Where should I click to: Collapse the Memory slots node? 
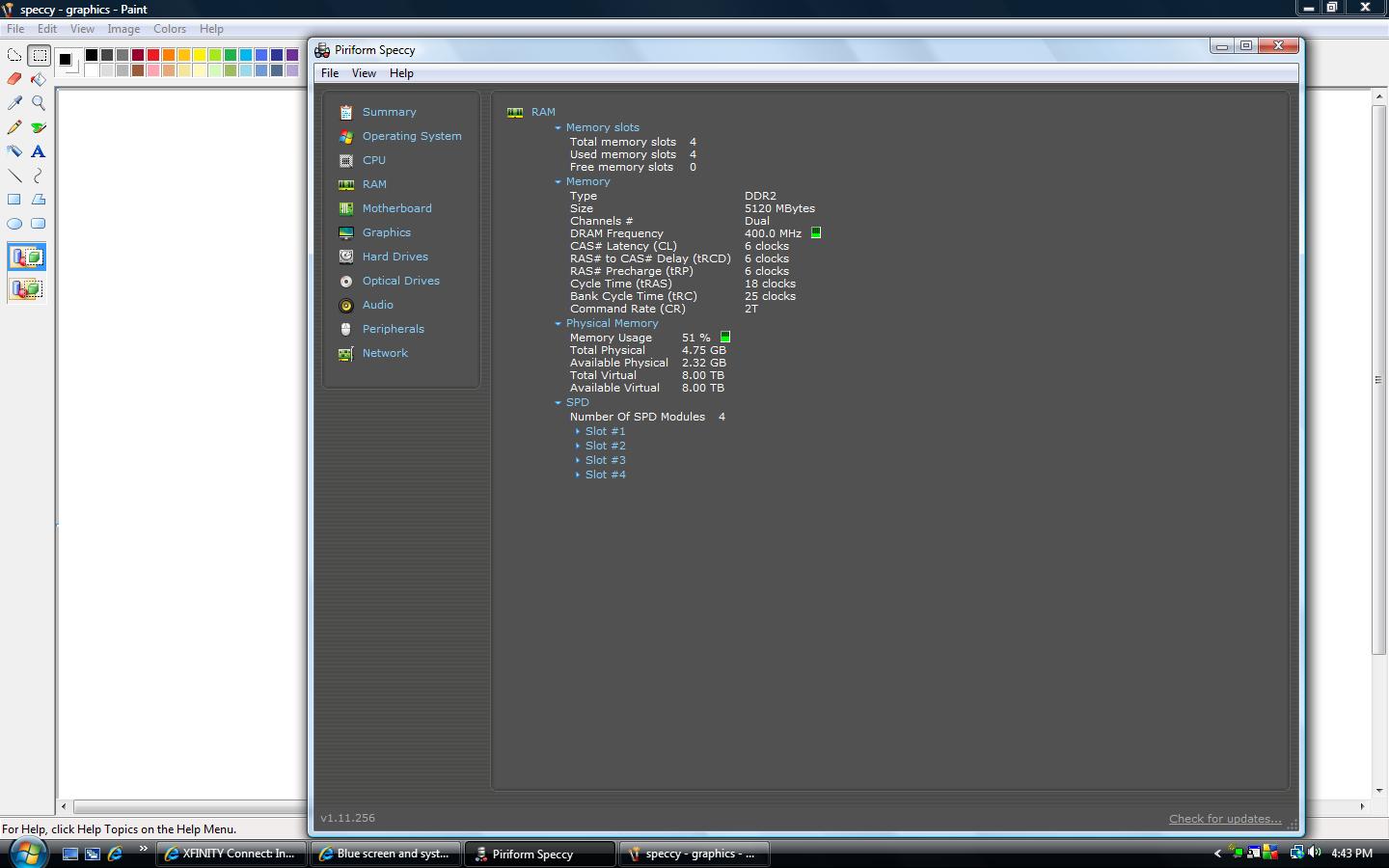pos(558,127)
